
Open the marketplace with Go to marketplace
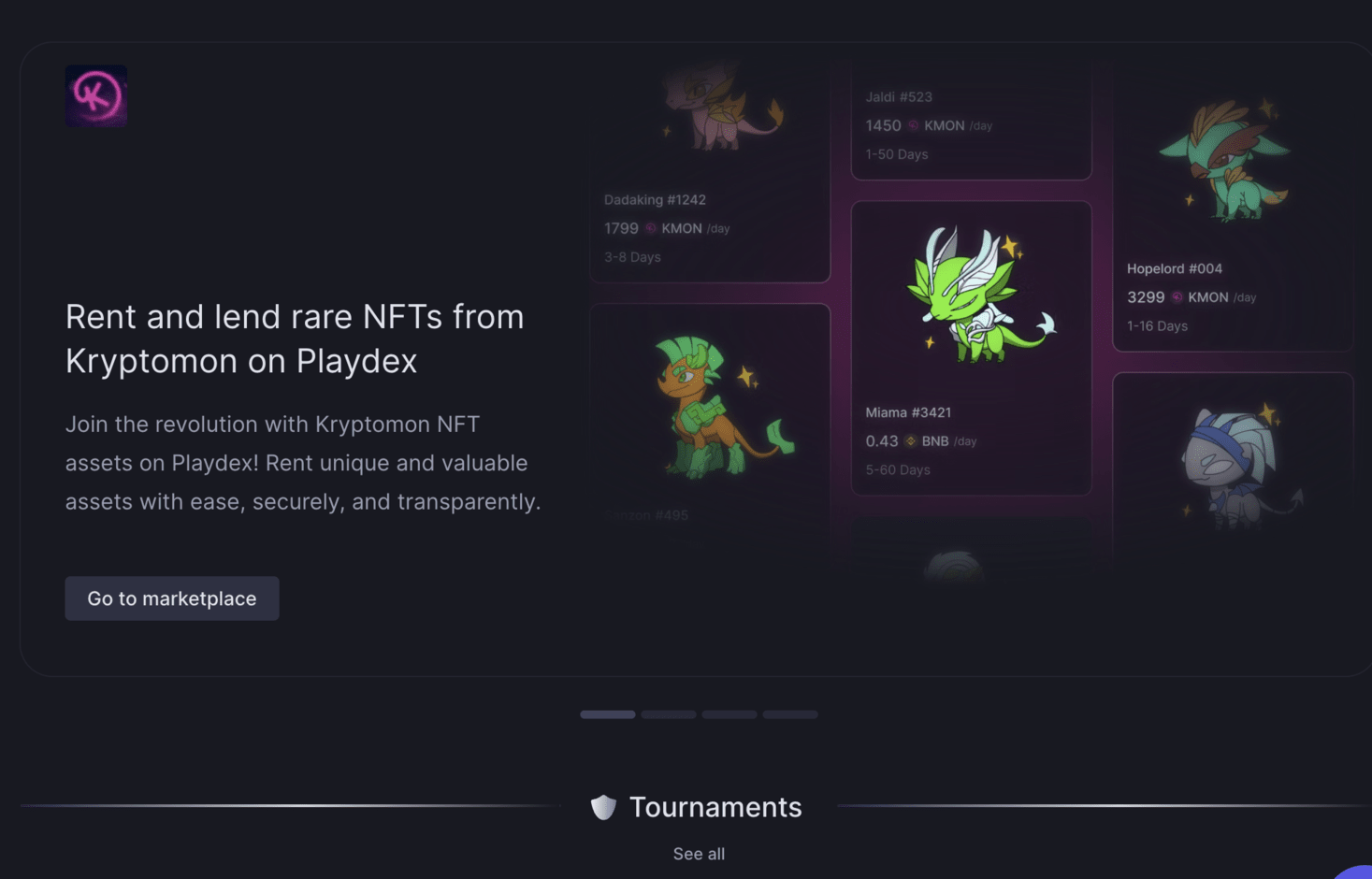172,598
